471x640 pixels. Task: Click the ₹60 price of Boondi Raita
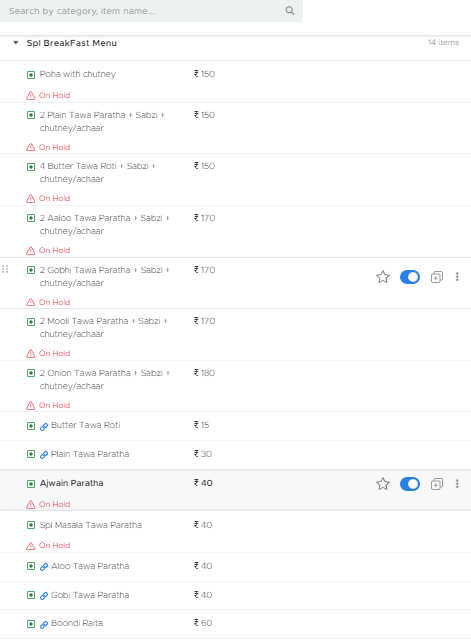(203, 623)
